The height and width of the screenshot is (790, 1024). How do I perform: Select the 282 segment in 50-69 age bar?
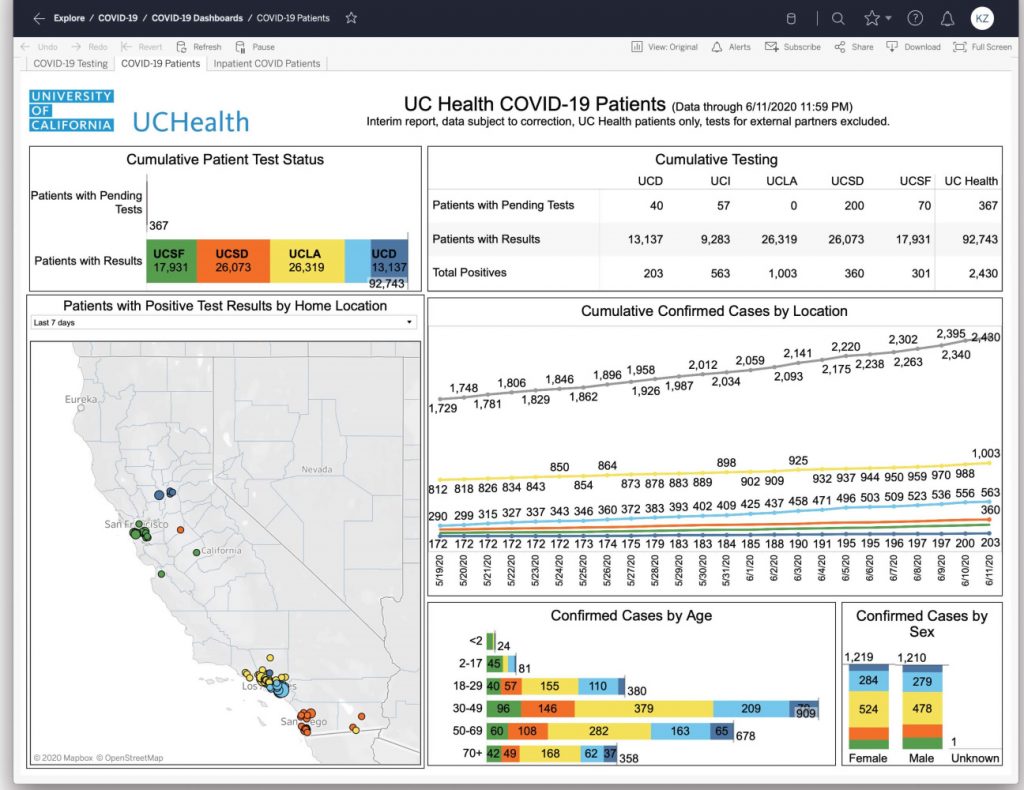pyautogui.click(x=598, y=731)
